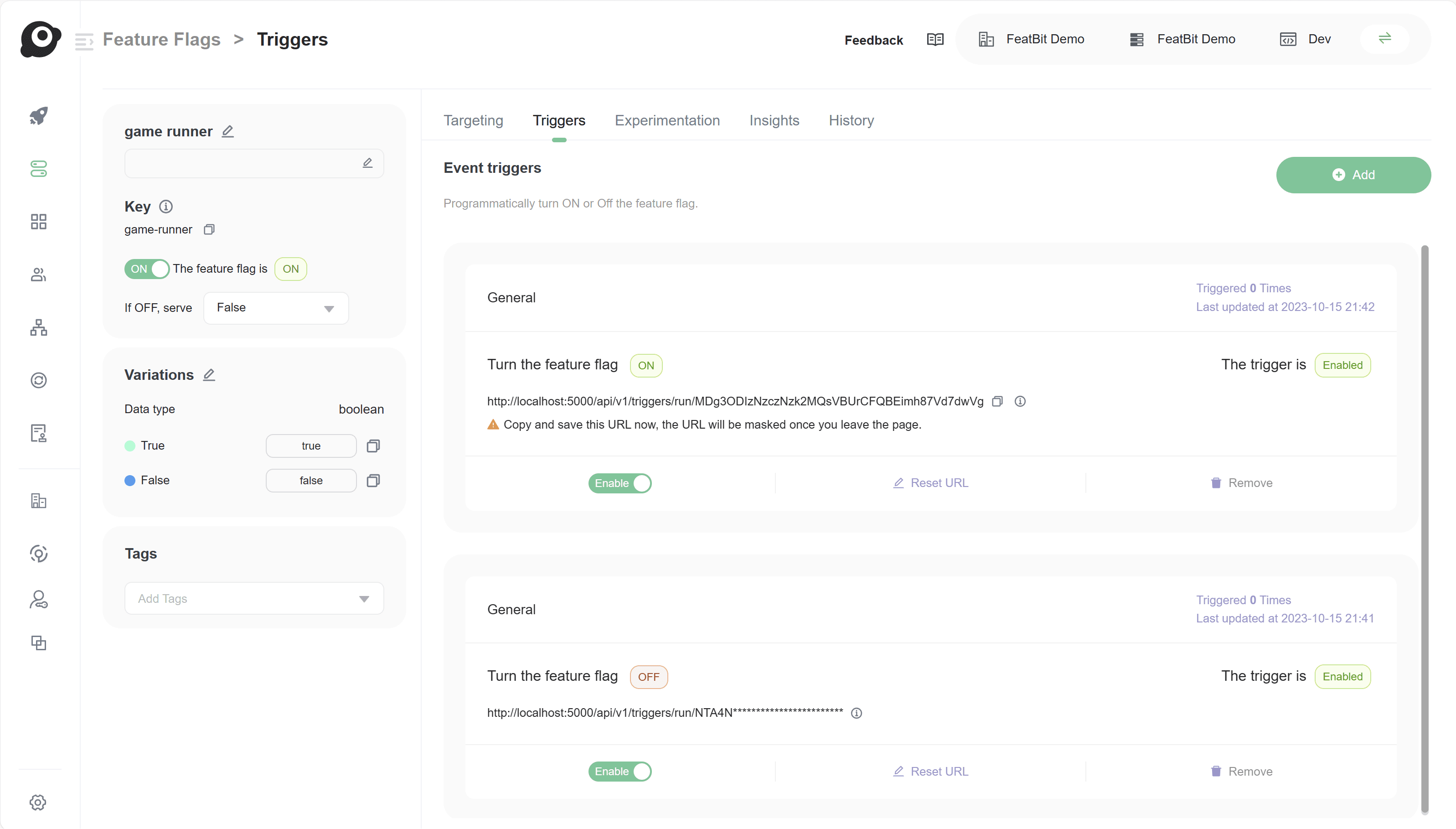The height and width of the screenshot is (829, 1456).
Task: Click the blue False variation swatch
Action: click(130, 481)
